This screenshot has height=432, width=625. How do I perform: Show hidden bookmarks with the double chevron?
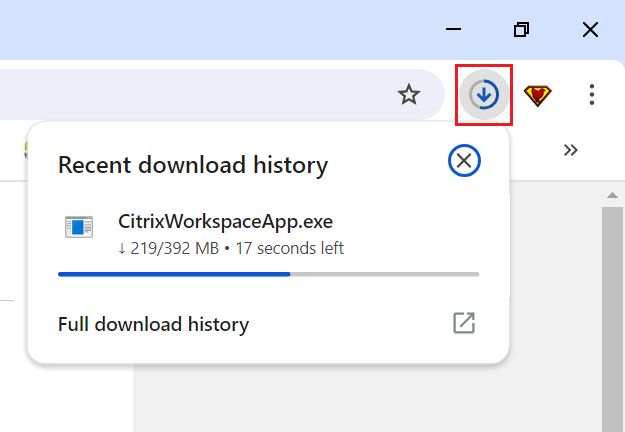(x=570, y=150)
